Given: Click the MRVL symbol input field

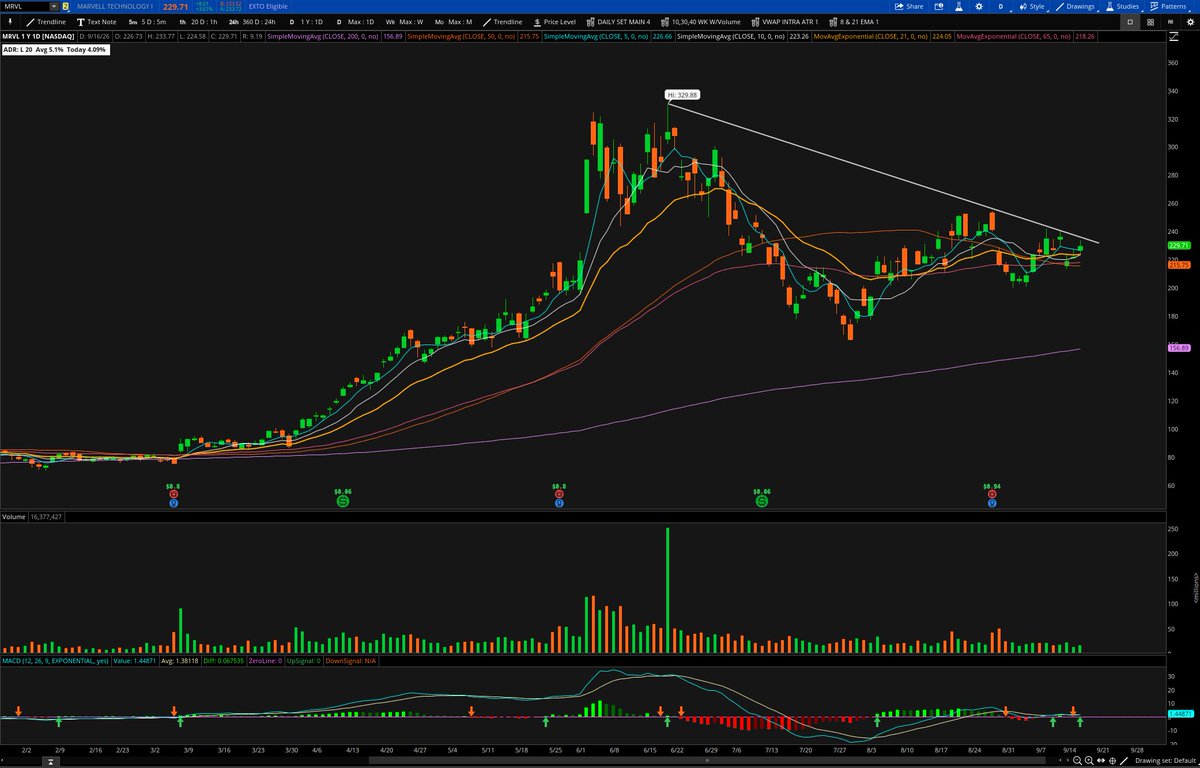Looking at the screenshot, I should 25,6.
